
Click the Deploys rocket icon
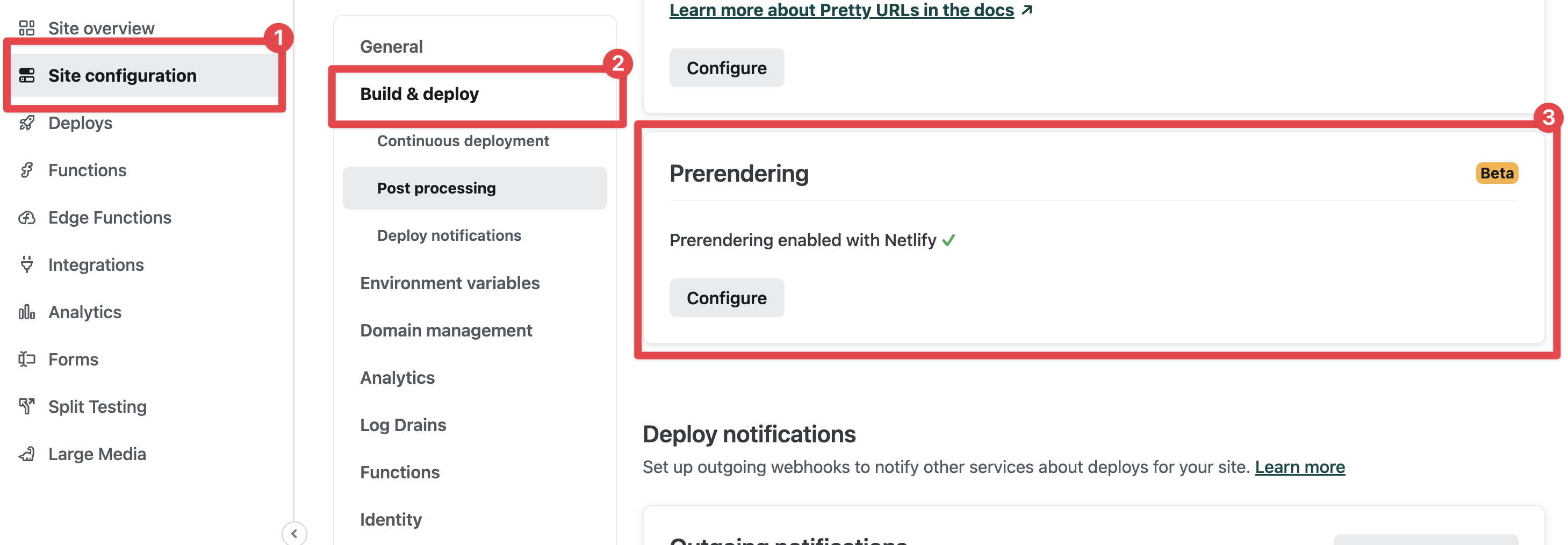click(x=27, y=123)
